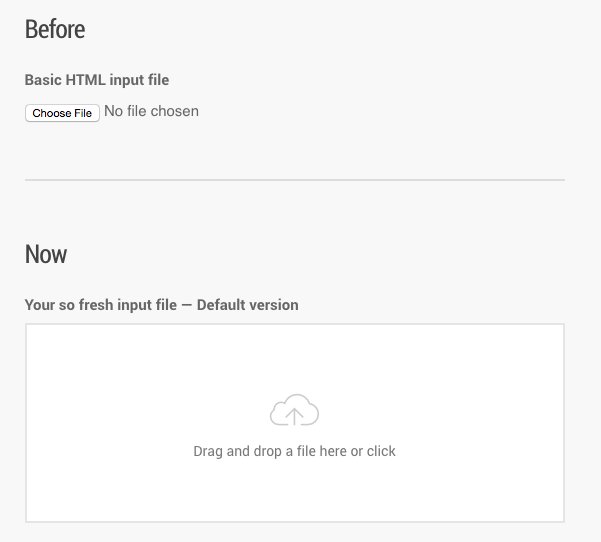Viewport: 601px width, 542px height.
Task: Click the word 'click' in the drop zone message
Action: click(381, 451)
